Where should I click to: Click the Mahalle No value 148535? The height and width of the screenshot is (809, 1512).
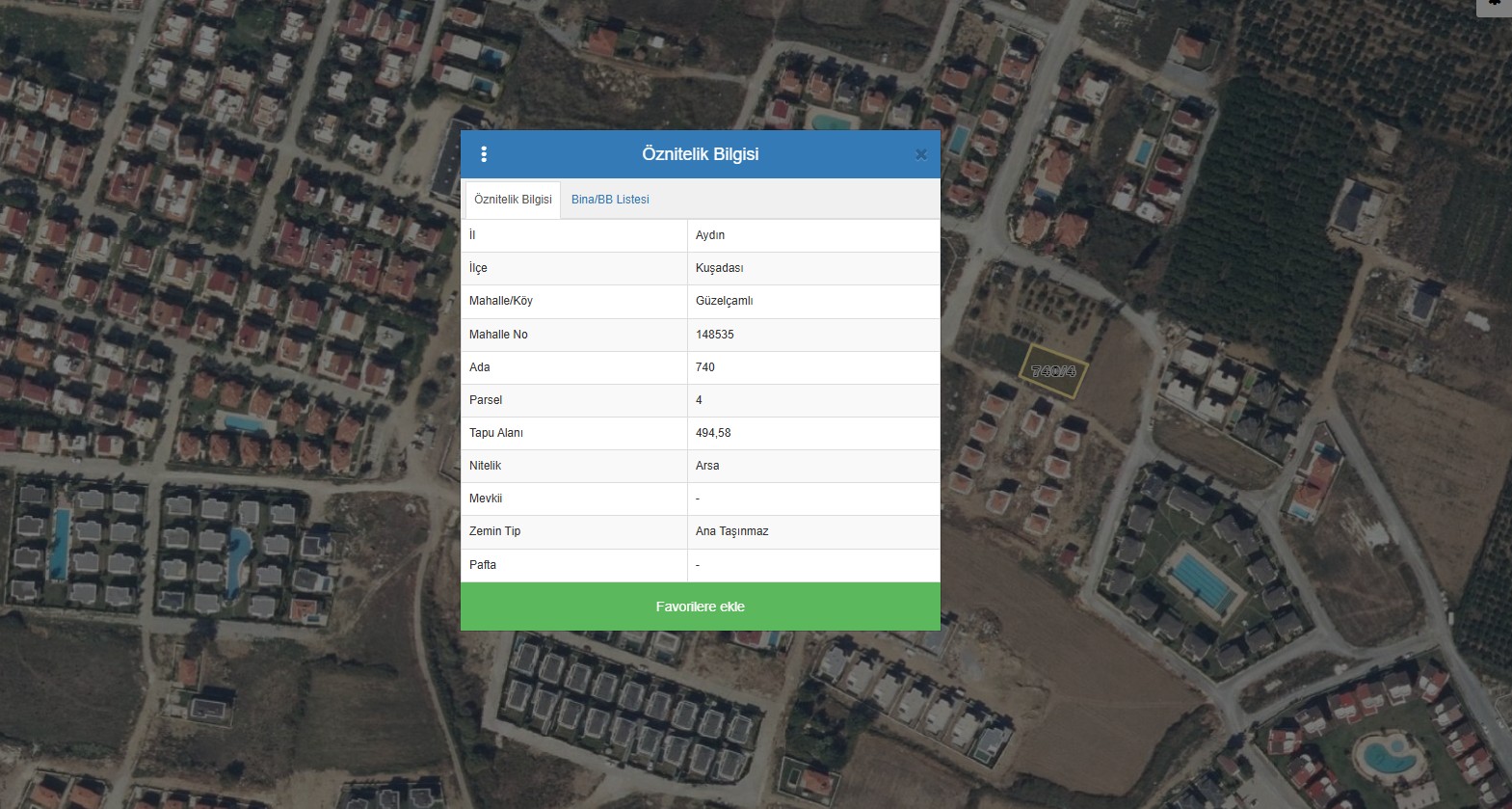coord(714,335)
